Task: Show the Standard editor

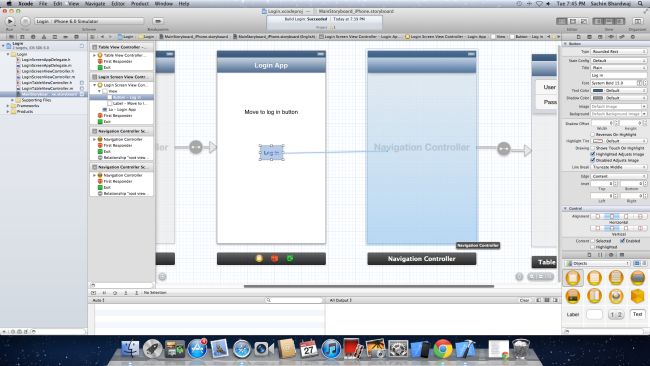Action: coord(562,21)
